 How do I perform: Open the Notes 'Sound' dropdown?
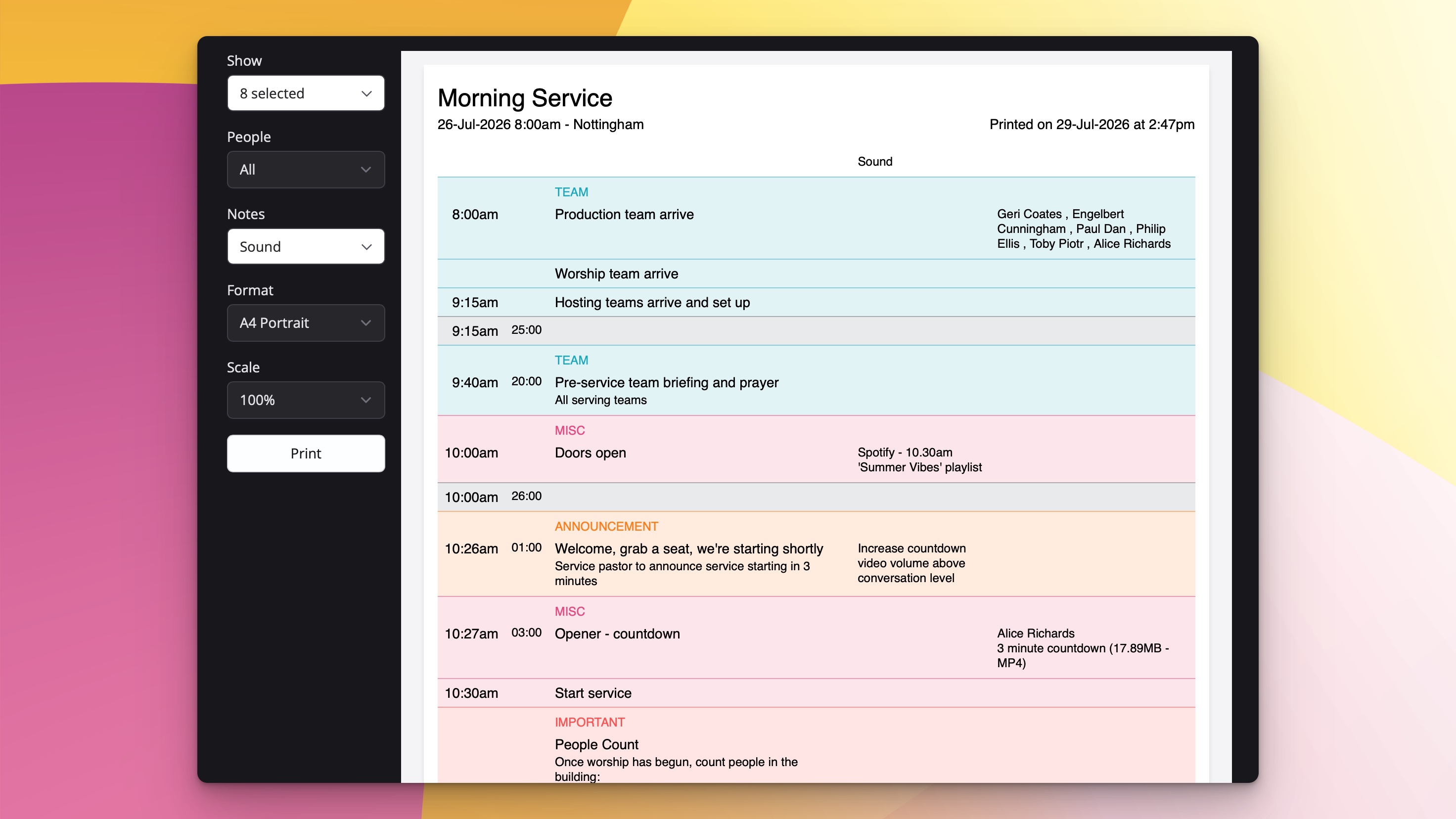click(306, 246)
